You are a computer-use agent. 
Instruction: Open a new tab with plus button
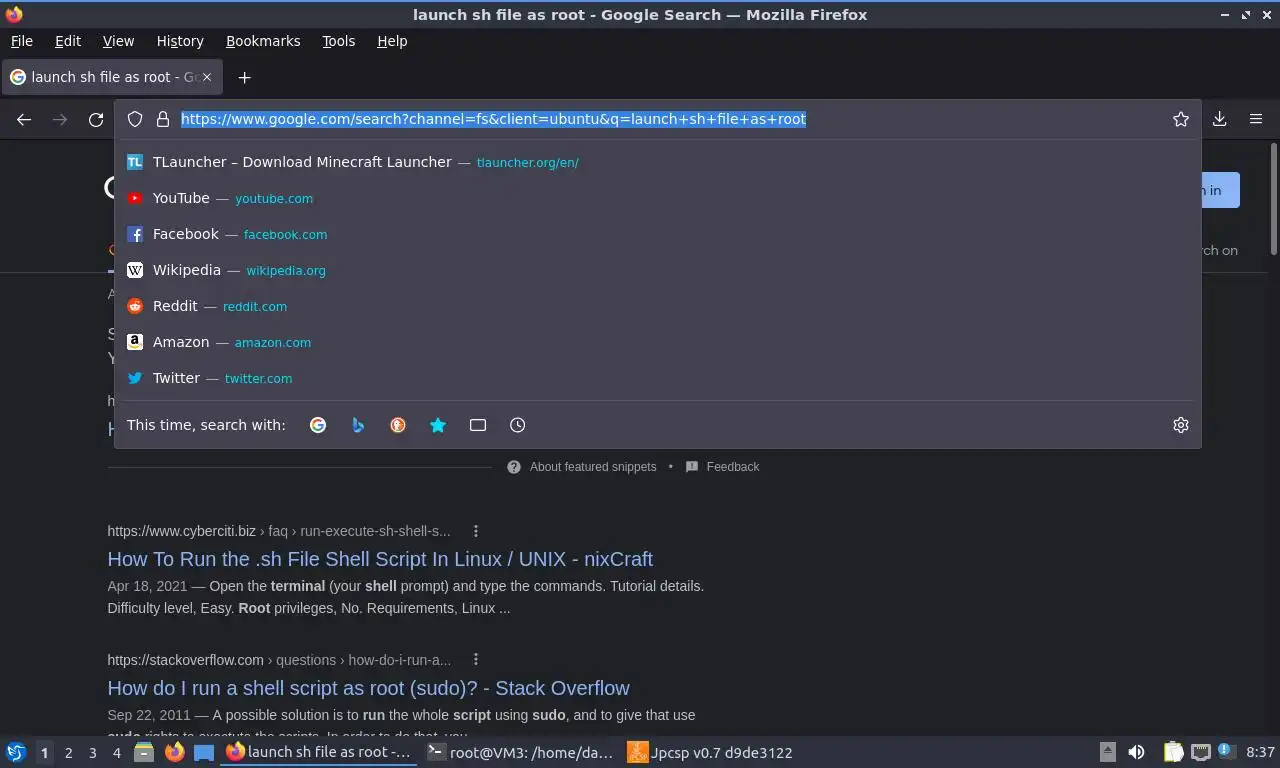244,77
